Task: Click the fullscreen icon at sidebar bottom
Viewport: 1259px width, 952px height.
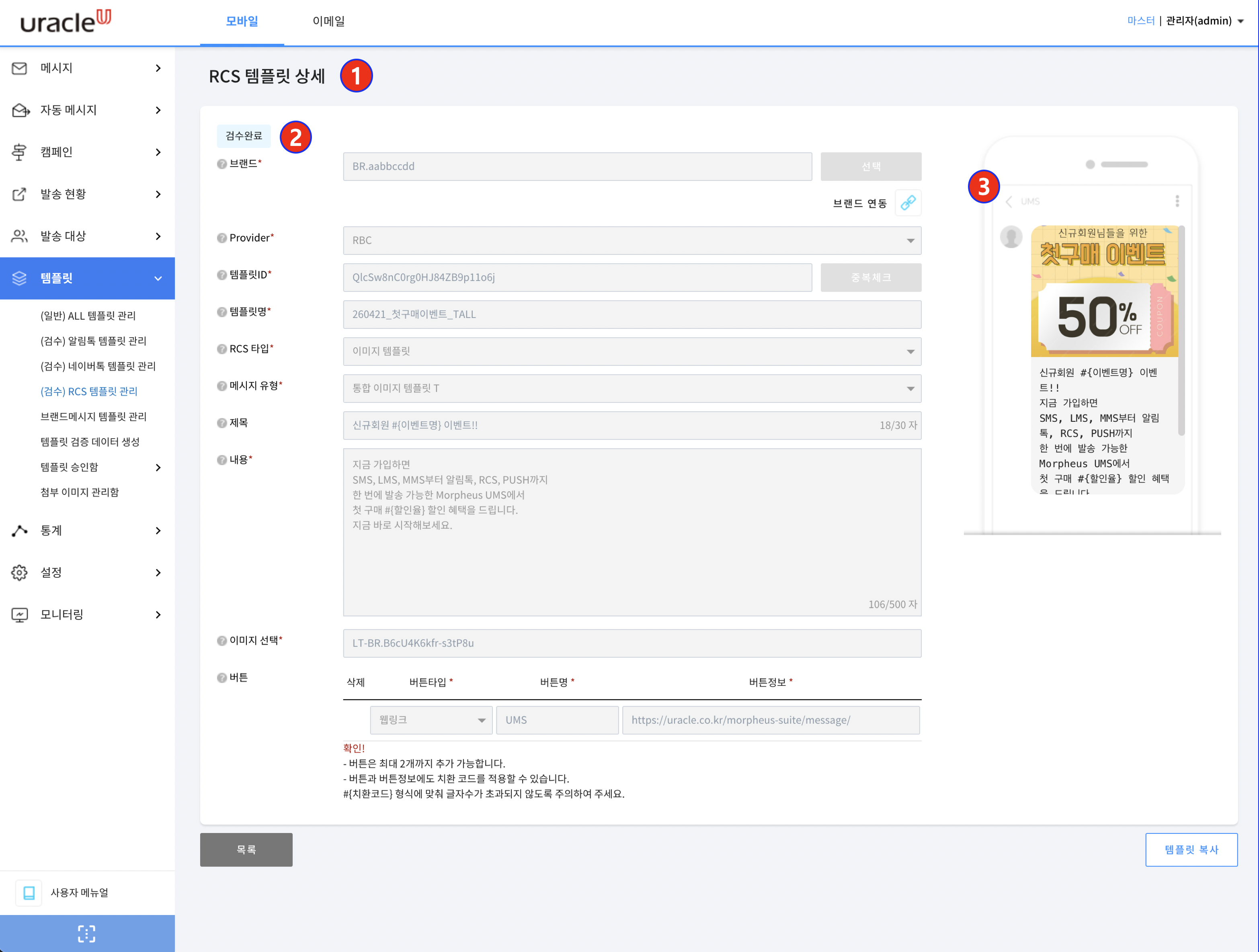Action: pyautogui.click(x=86, y=934)
